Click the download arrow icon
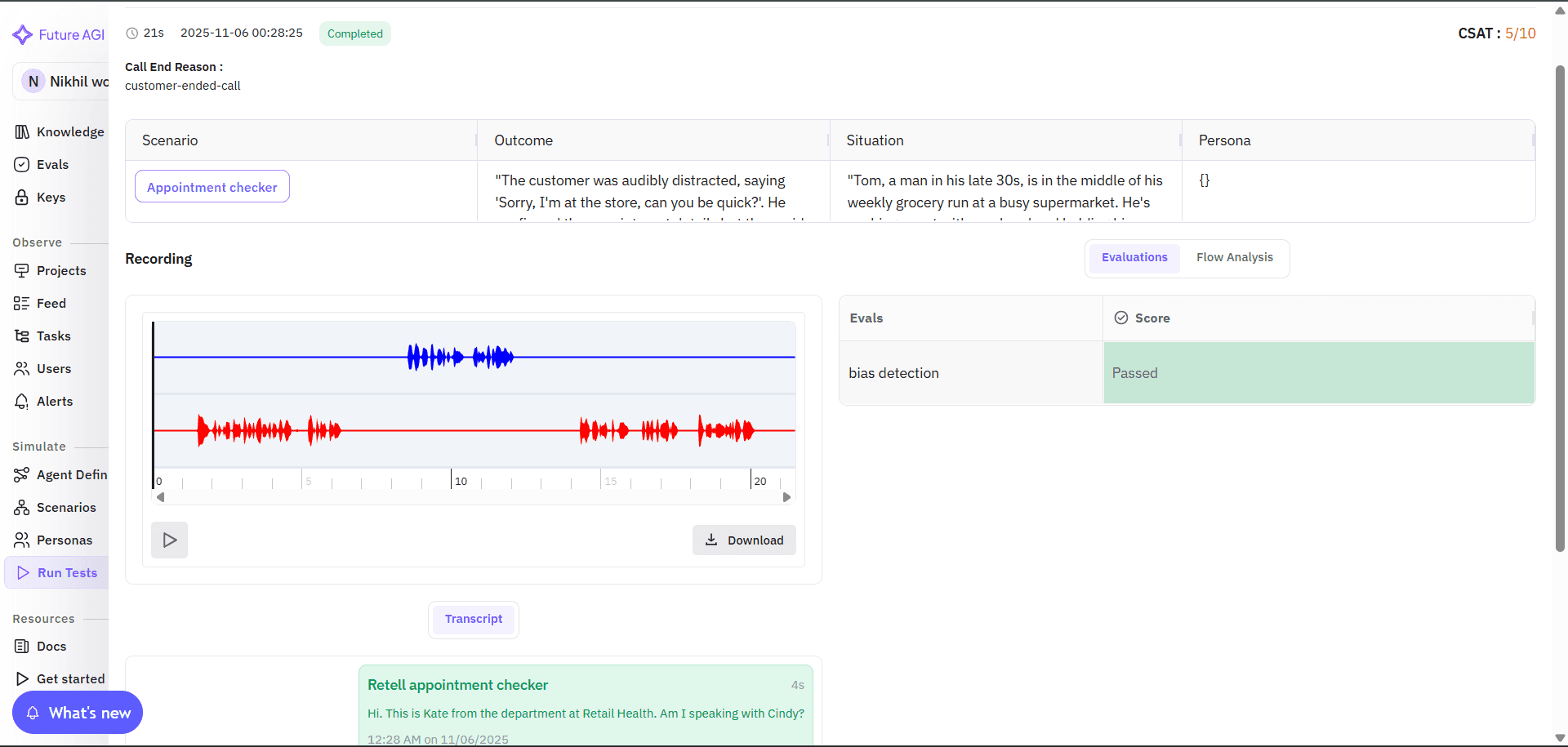The image size is (1568, 747). tap(711, 540)
